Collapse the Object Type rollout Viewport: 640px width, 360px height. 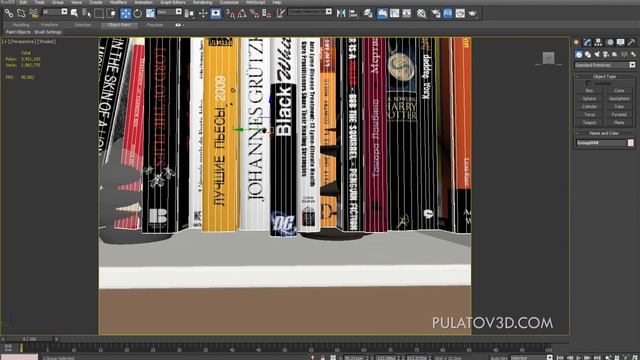604,76
